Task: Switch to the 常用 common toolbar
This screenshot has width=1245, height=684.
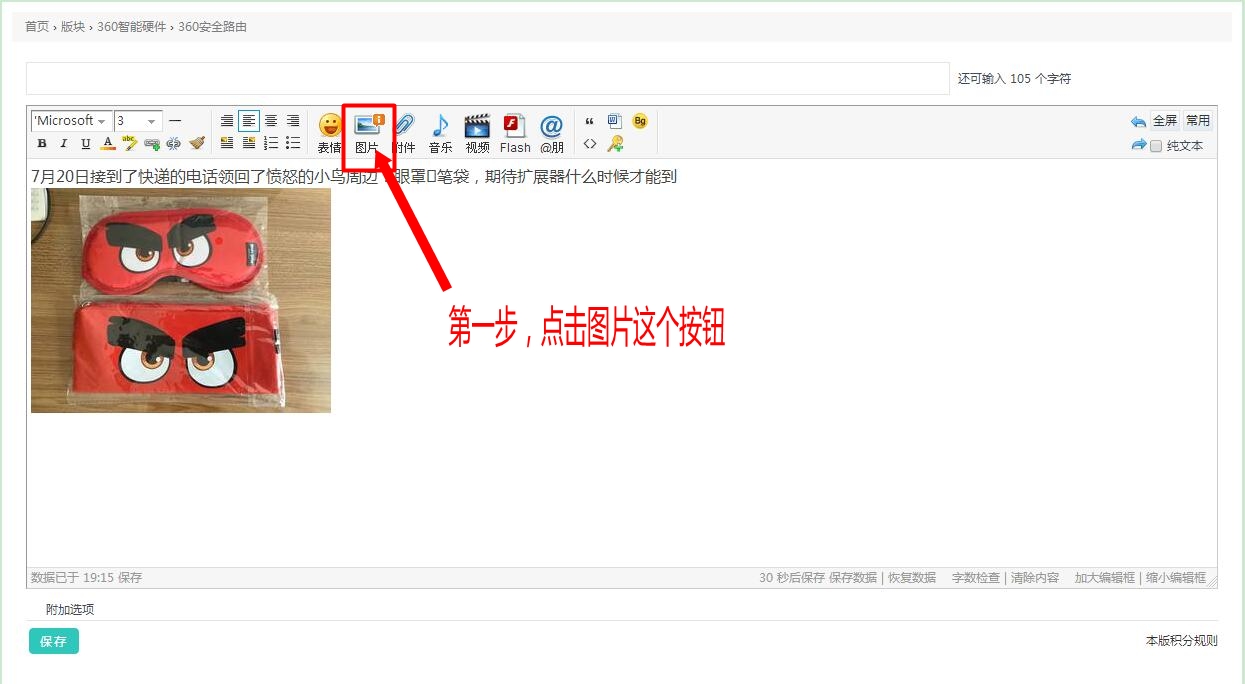Action: coord(1198,121)
